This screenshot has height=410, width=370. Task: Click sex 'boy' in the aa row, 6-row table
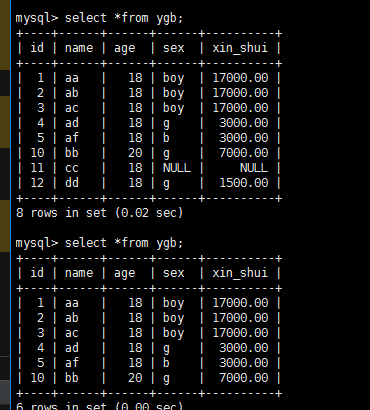(174, 304)
